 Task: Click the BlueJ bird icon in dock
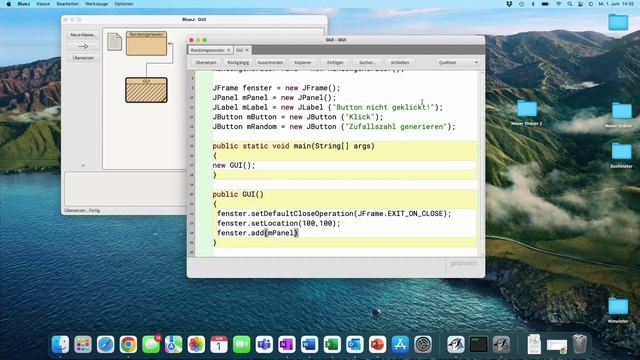[x=456, y=344]
